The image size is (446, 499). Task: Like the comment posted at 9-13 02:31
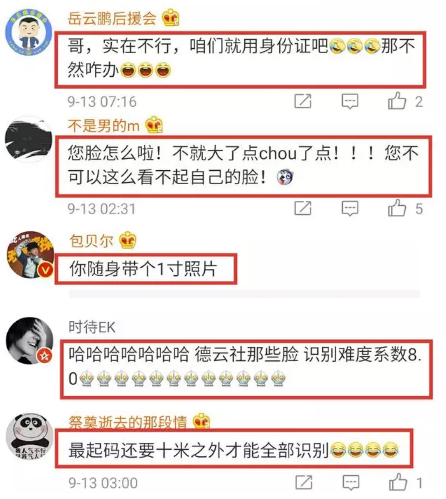pyautogui.click(x=397, y=208)
